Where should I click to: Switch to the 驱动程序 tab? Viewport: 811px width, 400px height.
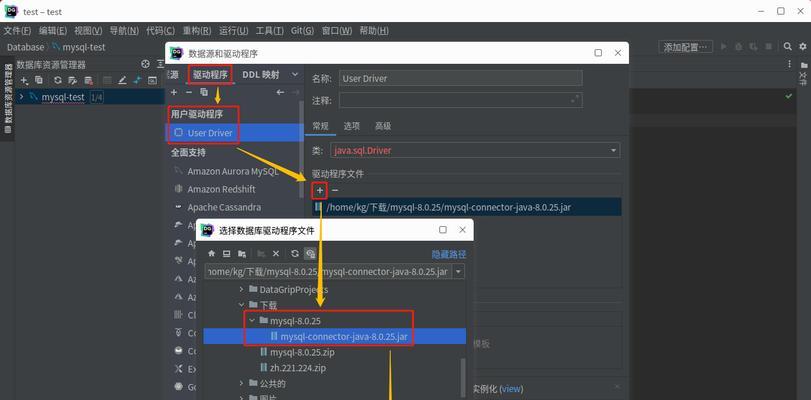(210, 75)
